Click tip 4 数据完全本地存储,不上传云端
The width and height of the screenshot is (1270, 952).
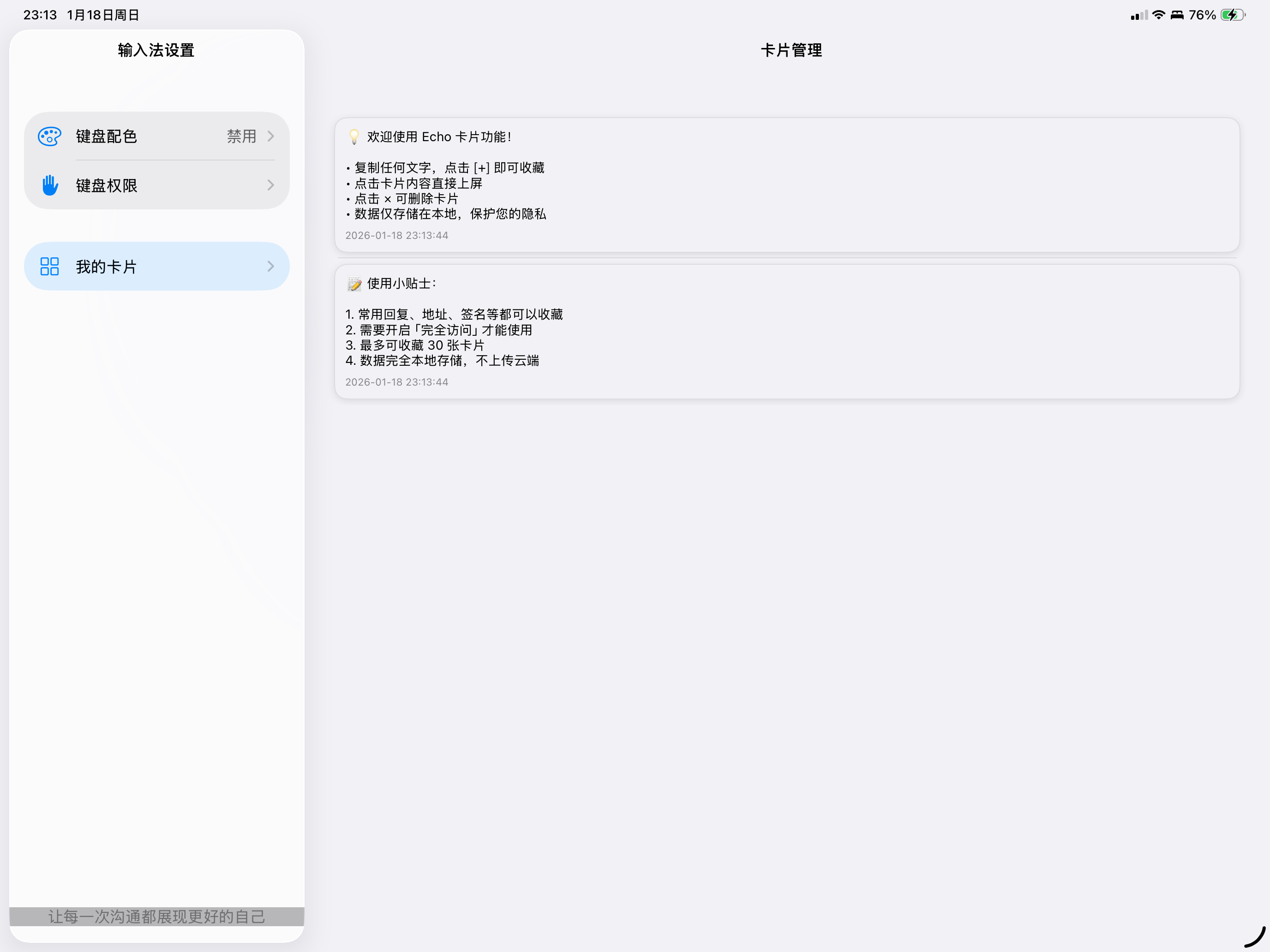click(443, 360)
